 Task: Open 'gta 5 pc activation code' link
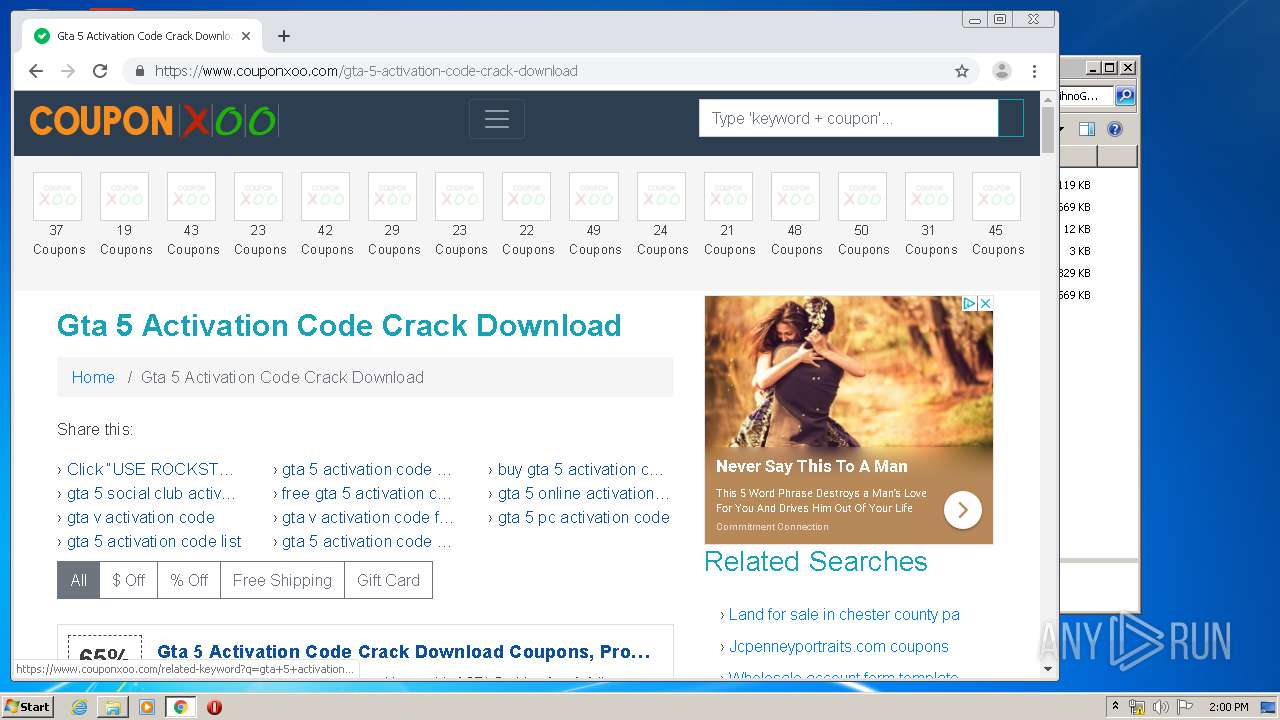pyautogui.click(x=584, y=517)
